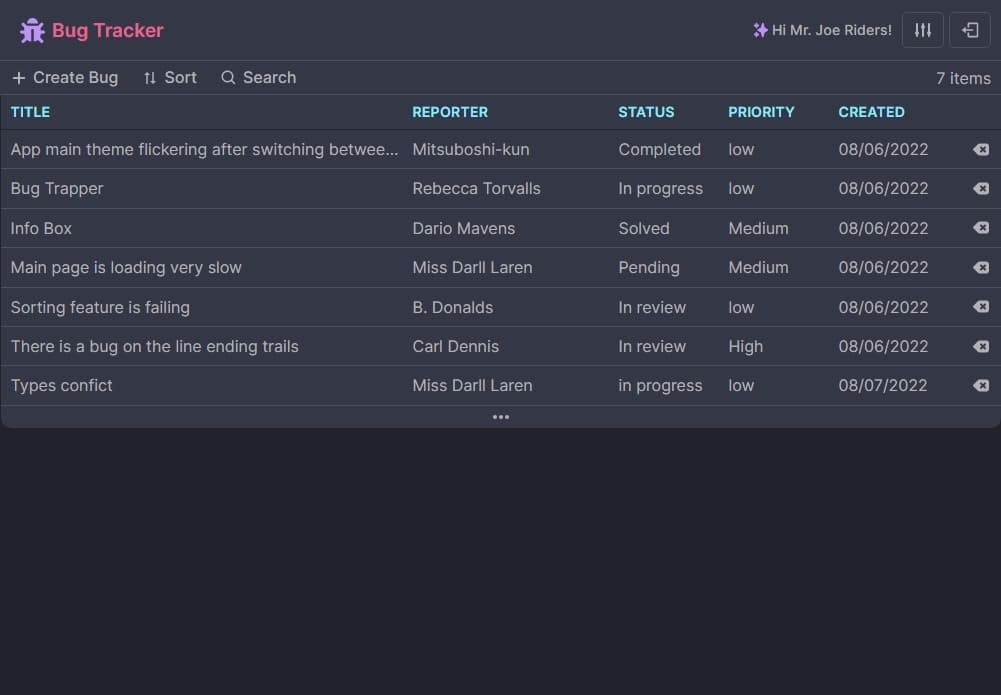Click the sparkle icon beside the greeting
This screenshot has width=1001, height=695.
coord(758,29)
